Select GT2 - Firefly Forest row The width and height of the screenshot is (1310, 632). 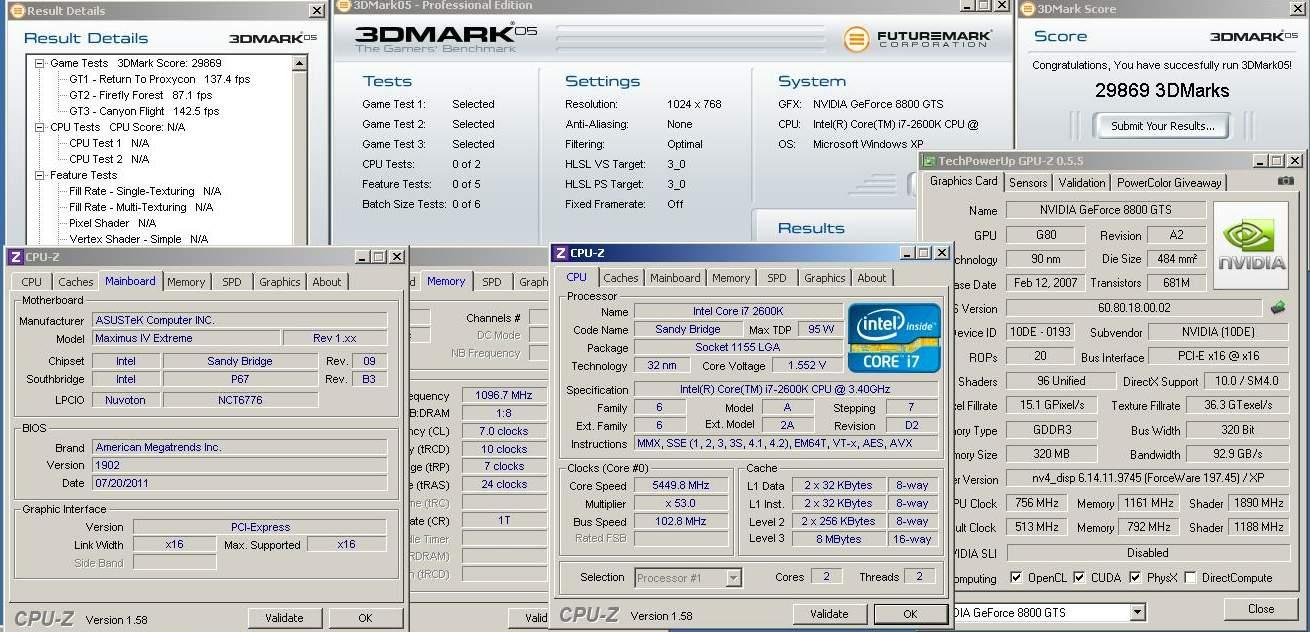pos(140,95)
